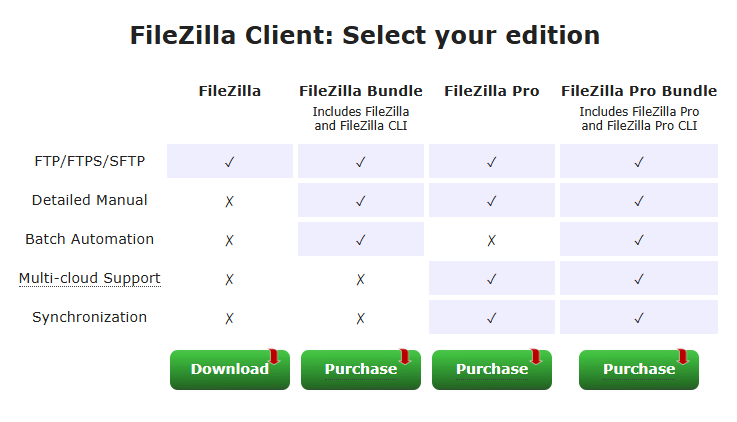
Task: Click red arrow icon on FileZilla Bundle Purchase
Action: point(404,357)
